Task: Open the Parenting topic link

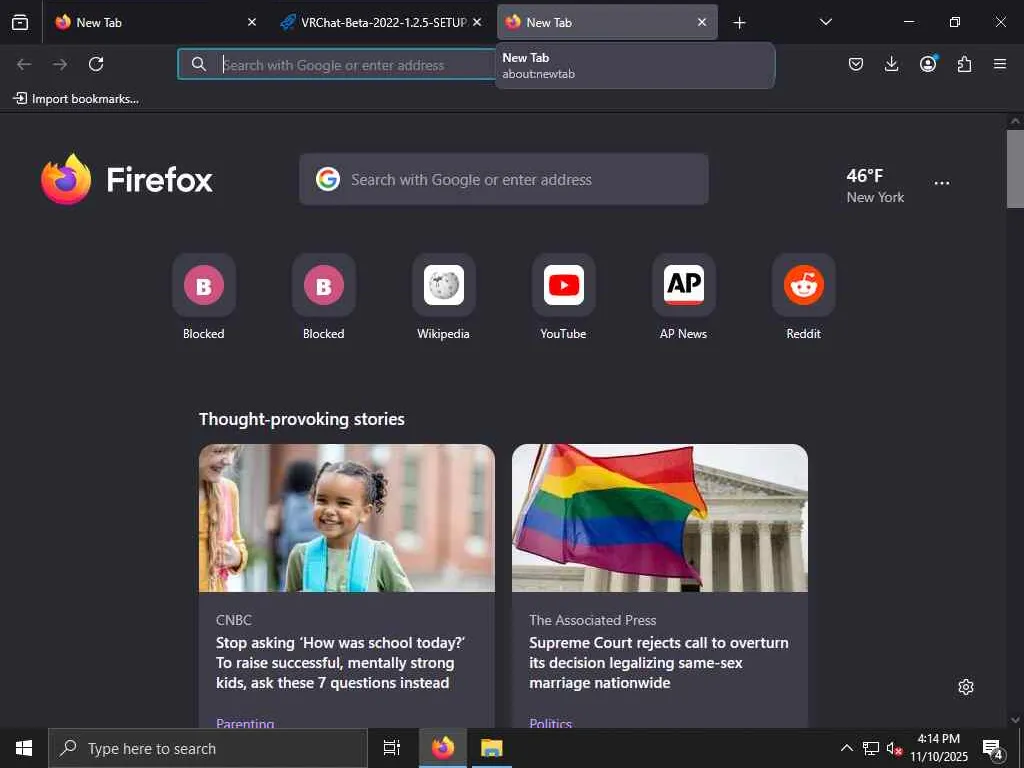Action: [245, 722]
